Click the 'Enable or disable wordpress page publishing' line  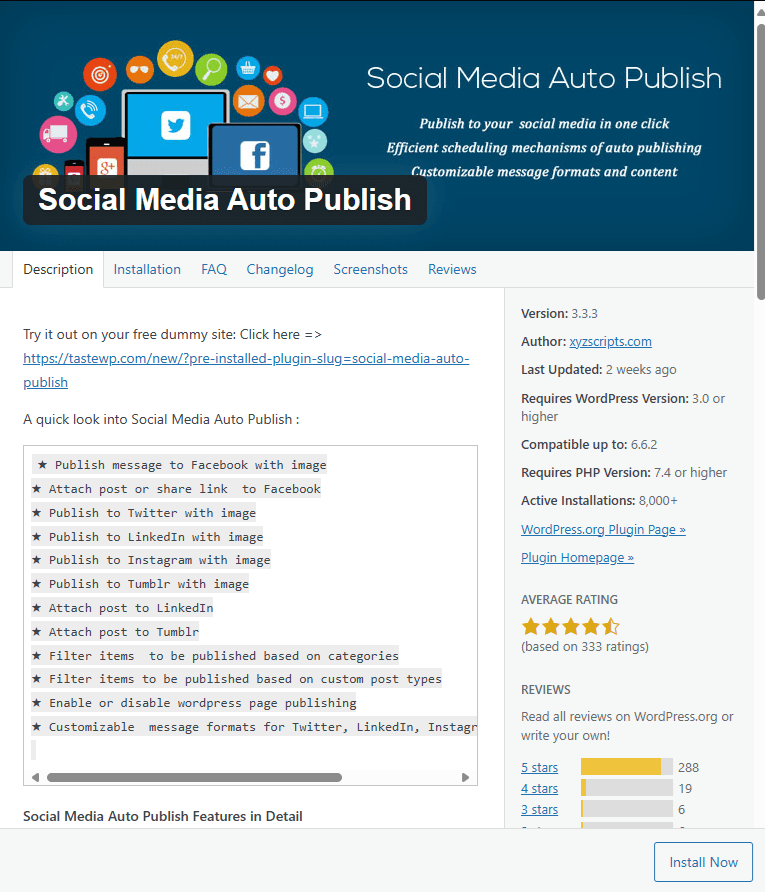[x=194, y=703]
